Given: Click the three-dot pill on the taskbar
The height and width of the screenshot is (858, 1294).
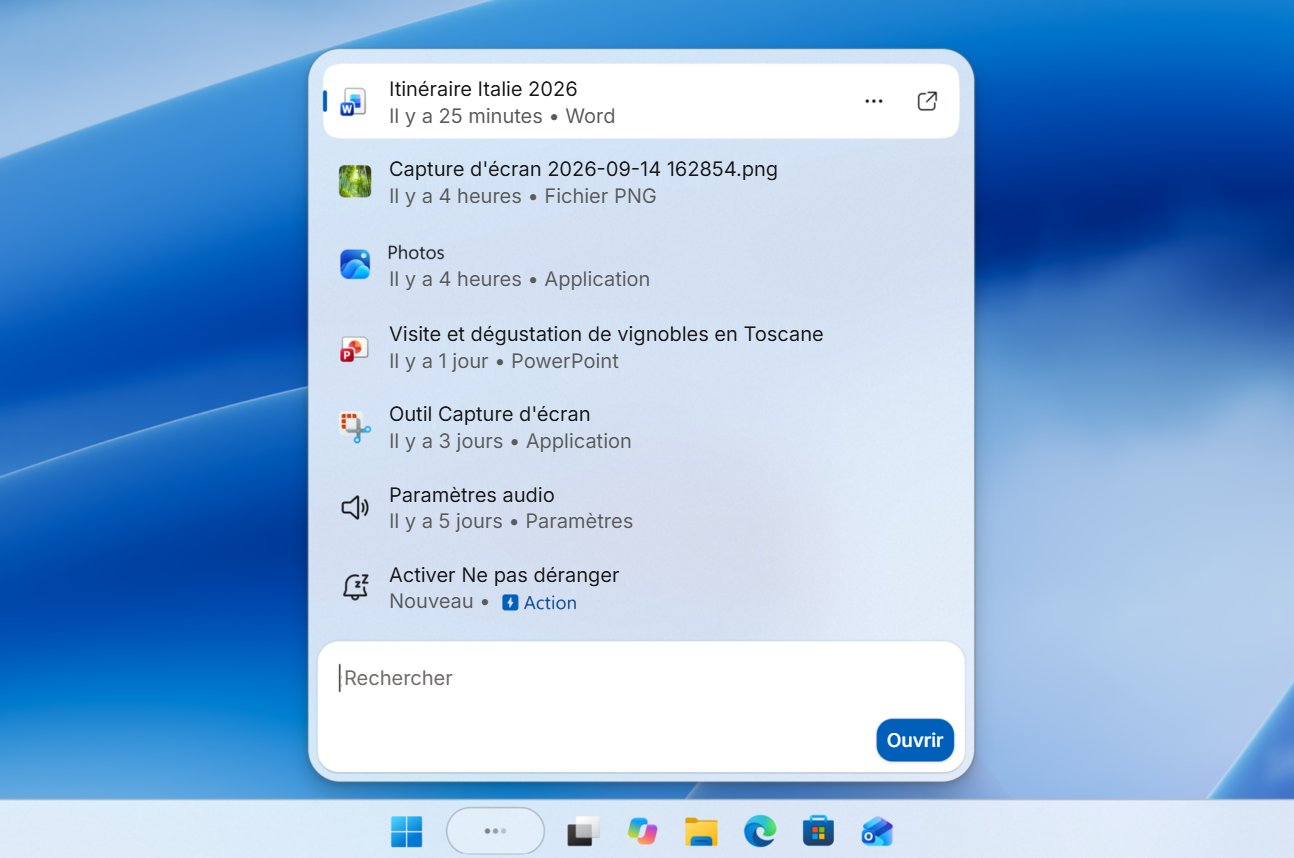Looking at the screenshot, I should coord(495,831).
